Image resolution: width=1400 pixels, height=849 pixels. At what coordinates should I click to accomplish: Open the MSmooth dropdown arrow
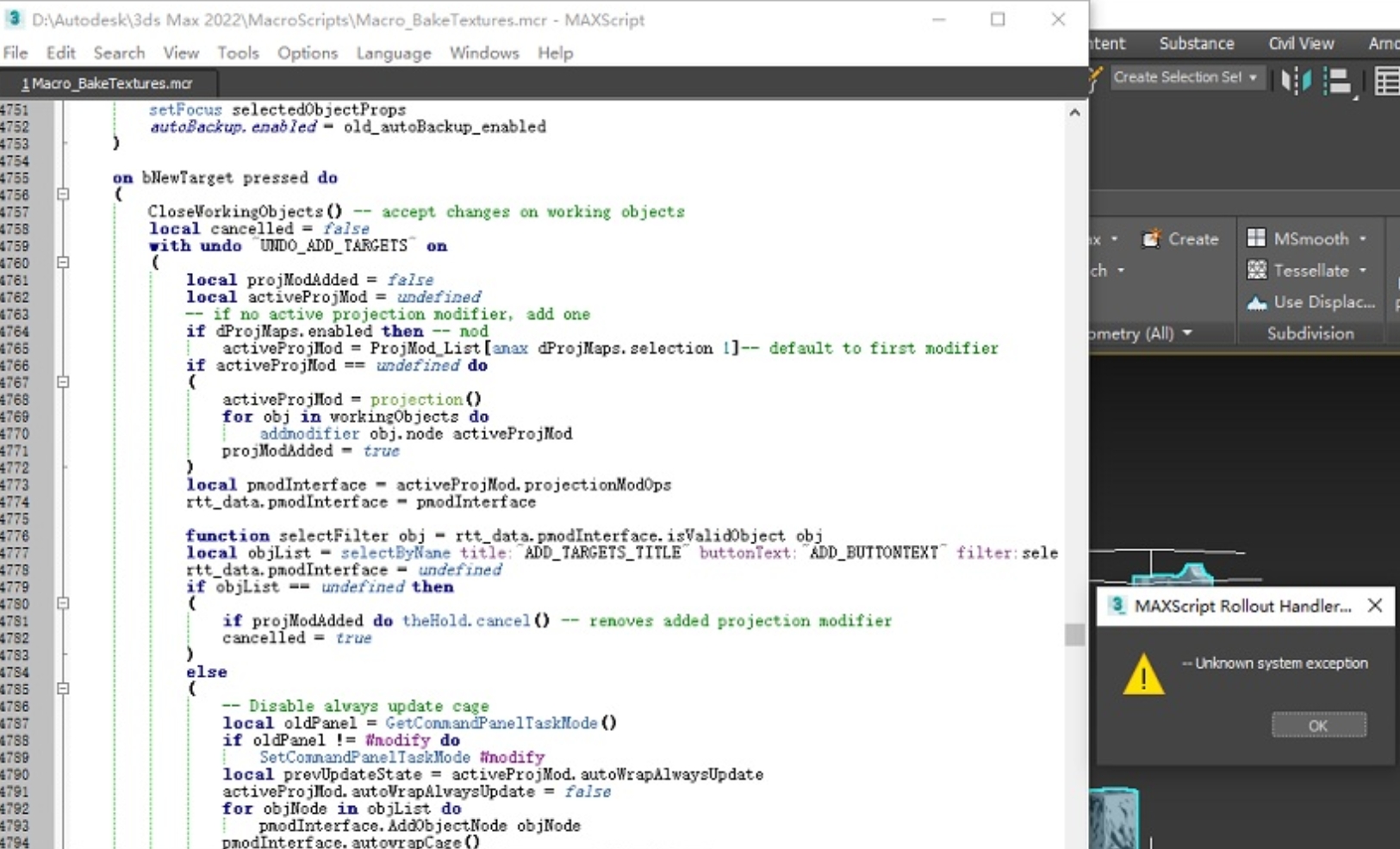pyautogui.click(x=1361, y=239)
